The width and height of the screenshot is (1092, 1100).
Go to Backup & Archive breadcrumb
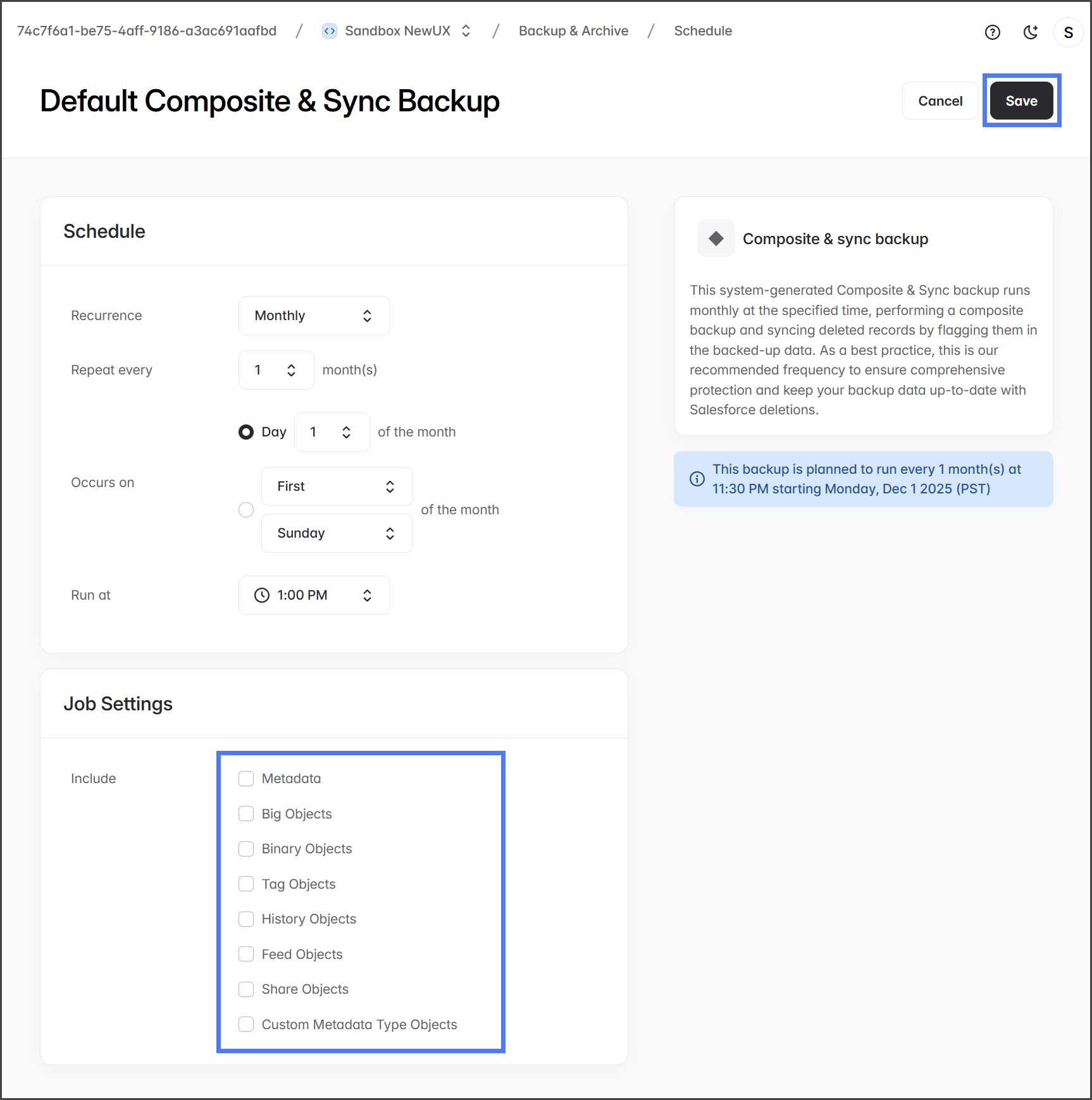point(573,31)
